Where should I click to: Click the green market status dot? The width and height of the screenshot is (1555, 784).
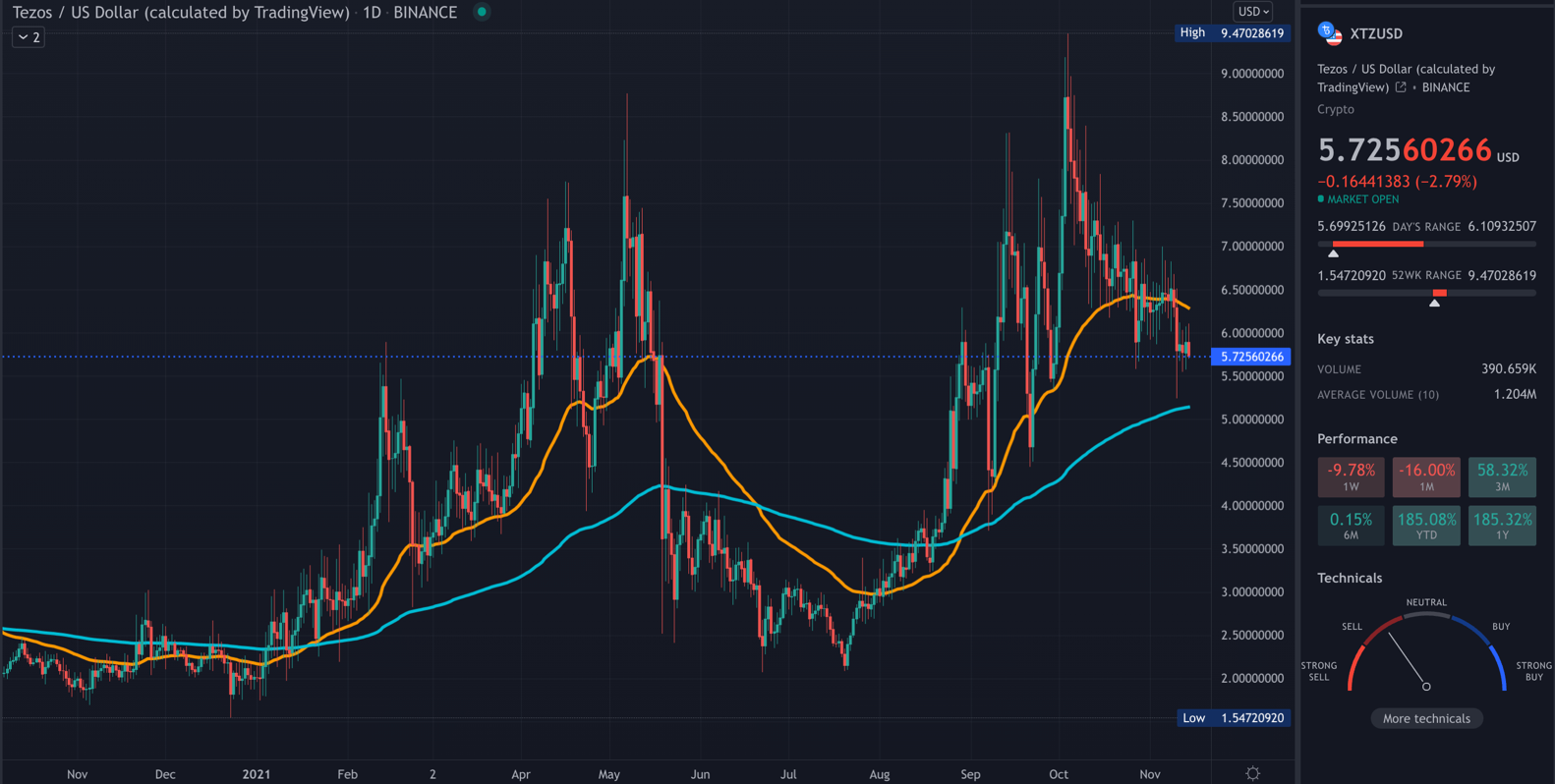click(482, 12)
